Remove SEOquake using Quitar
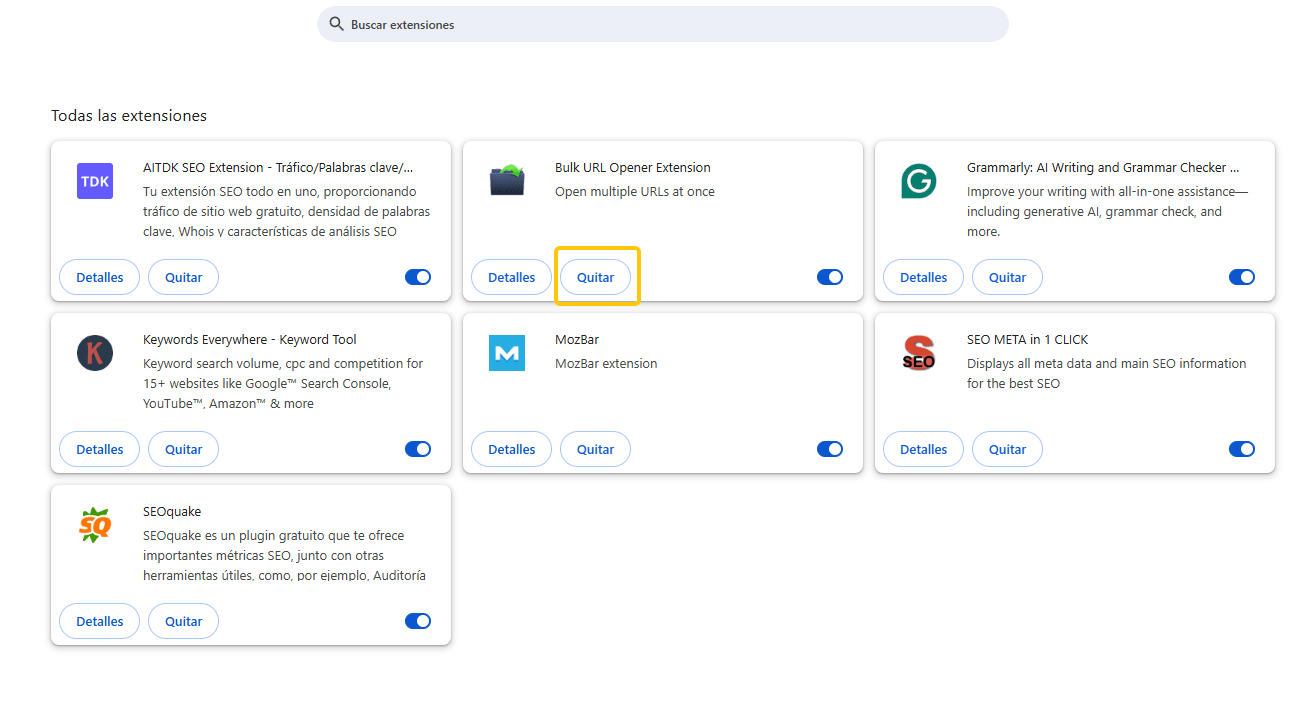The height and width of the screenshot is (711, 1302). pyautogui.click(x=184, y=621)
